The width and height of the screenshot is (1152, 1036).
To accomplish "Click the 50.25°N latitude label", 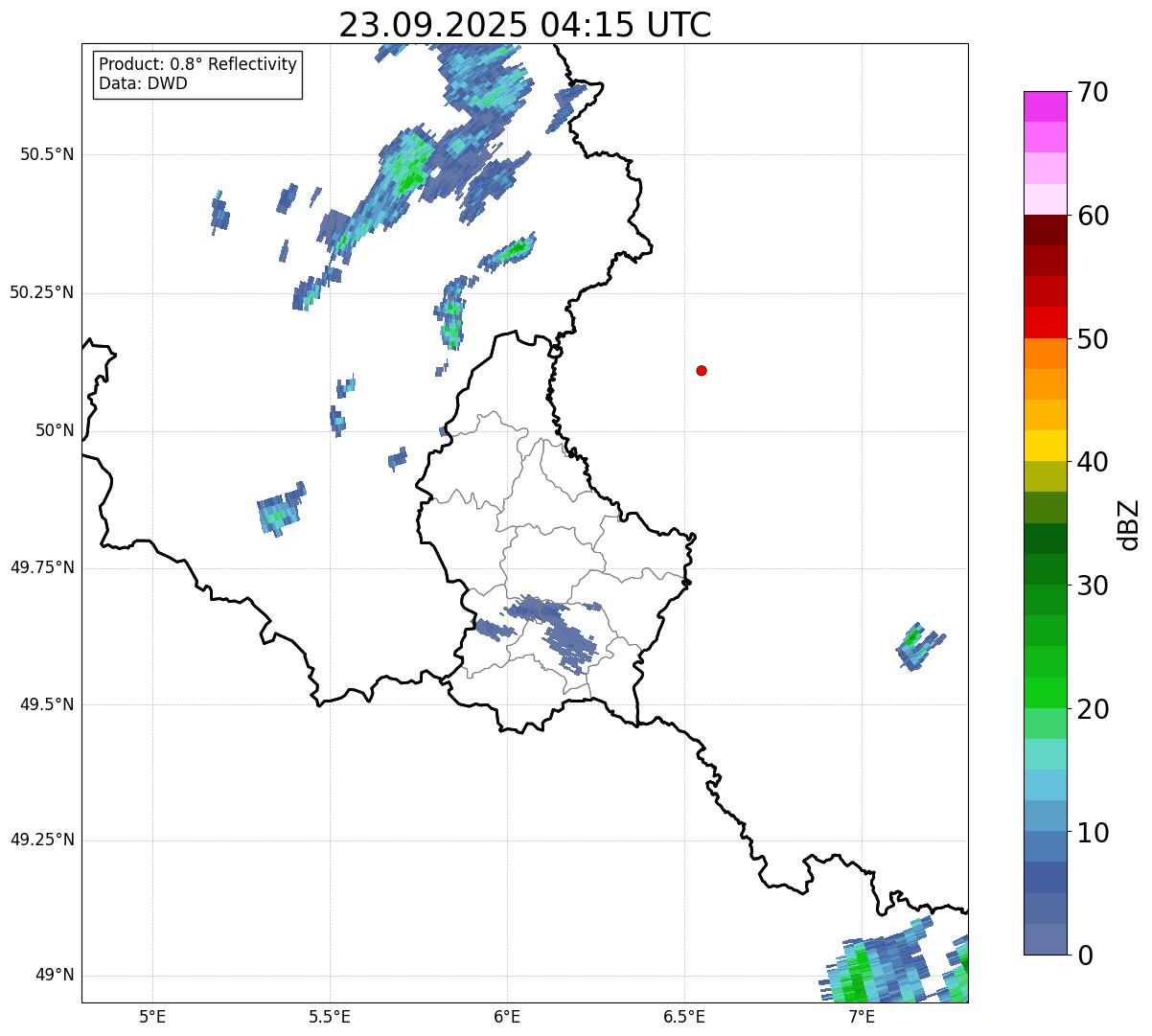I will (42, 292).
